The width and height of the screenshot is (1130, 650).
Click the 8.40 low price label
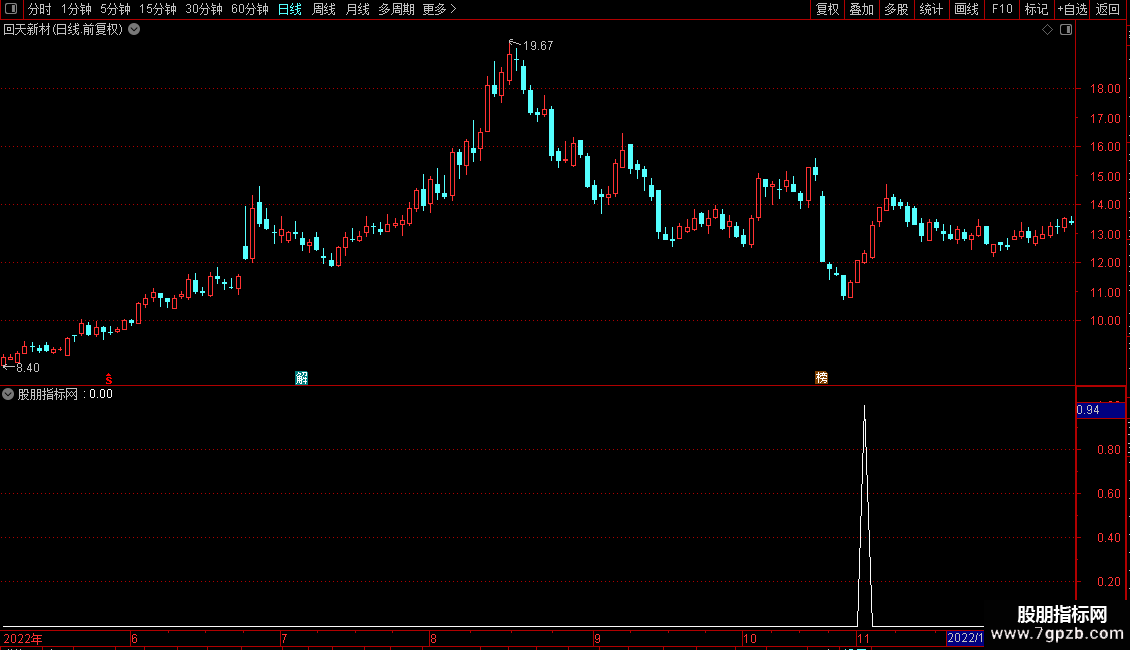(x=27, y=368)
